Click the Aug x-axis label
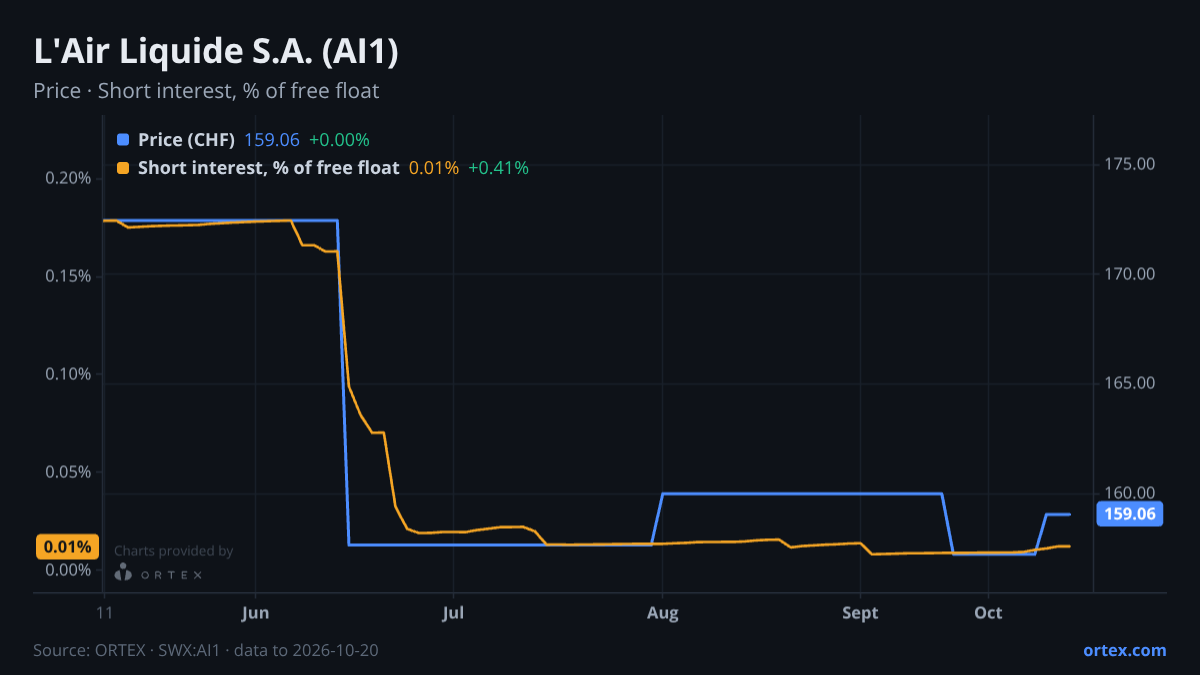The width and height of the screenshot is (1200, 675). (x=662, y=614)
